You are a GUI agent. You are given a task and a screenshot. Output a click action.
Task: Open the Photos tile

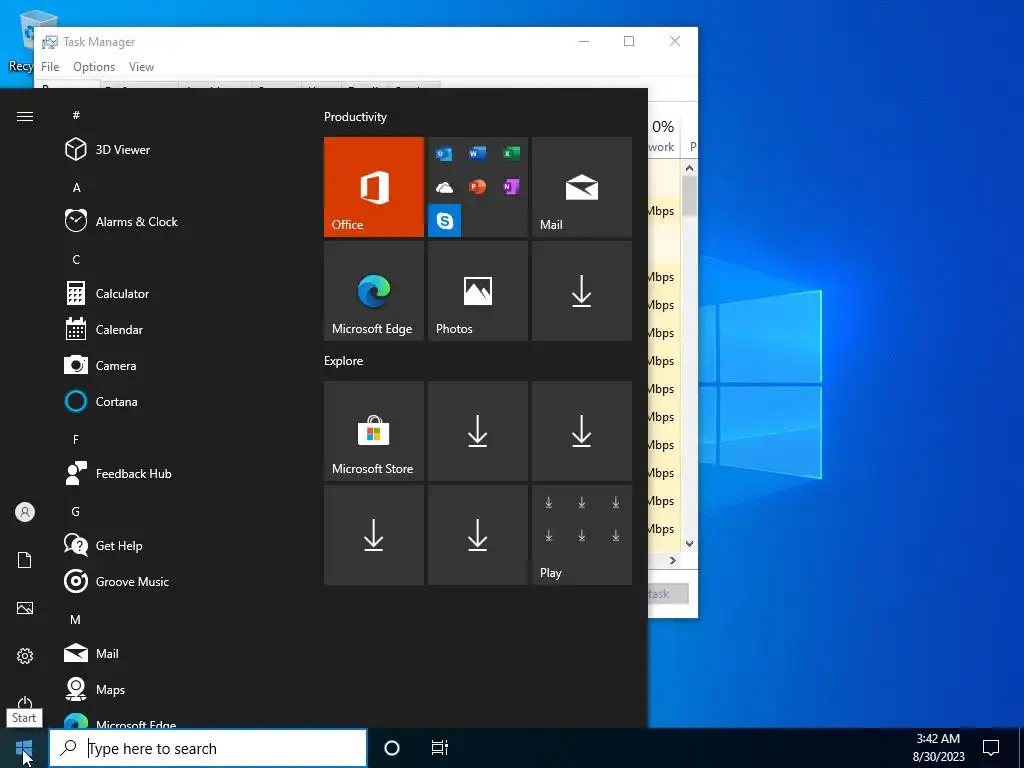coord(477,291)
